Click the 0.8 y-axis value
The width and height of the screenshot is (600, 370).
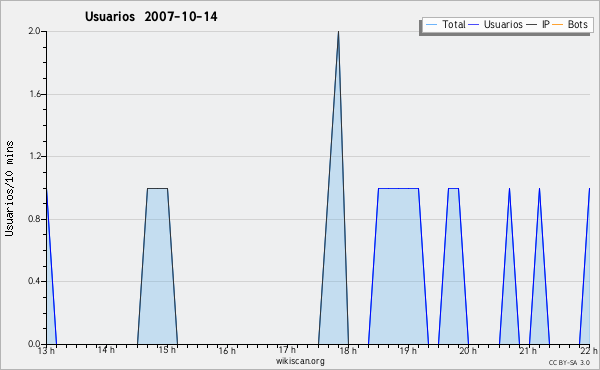[34, 219]
